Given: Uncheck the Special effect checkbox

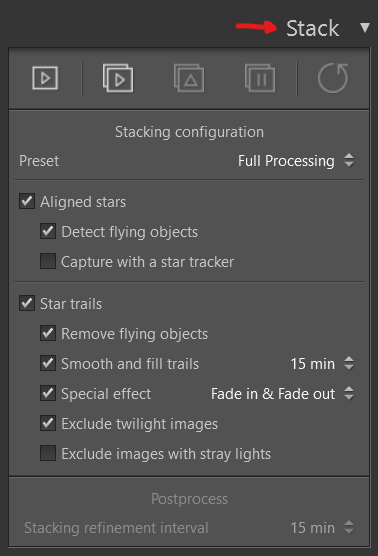Looking at the screenshot, I should [x=48, y=393].
